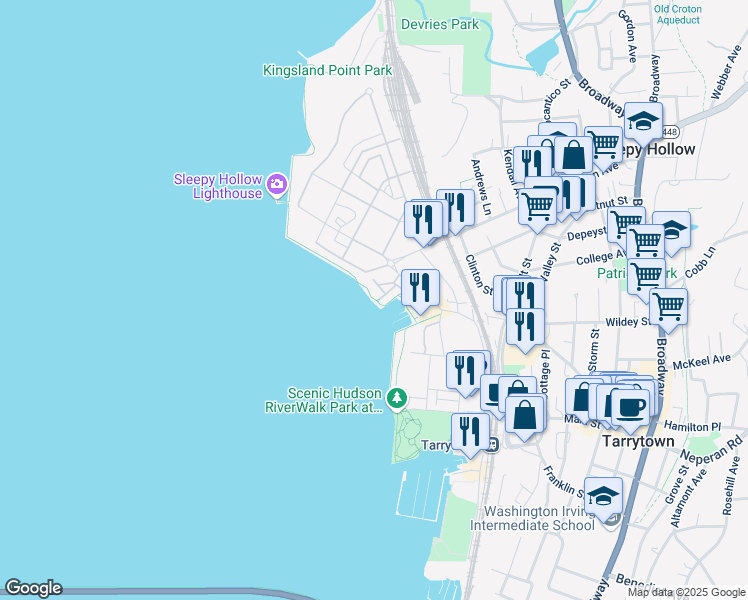Click the restaurant marker north of the train station
This screenshot has width=748, height=600.
pyautogui.click(x=465, y=372)
